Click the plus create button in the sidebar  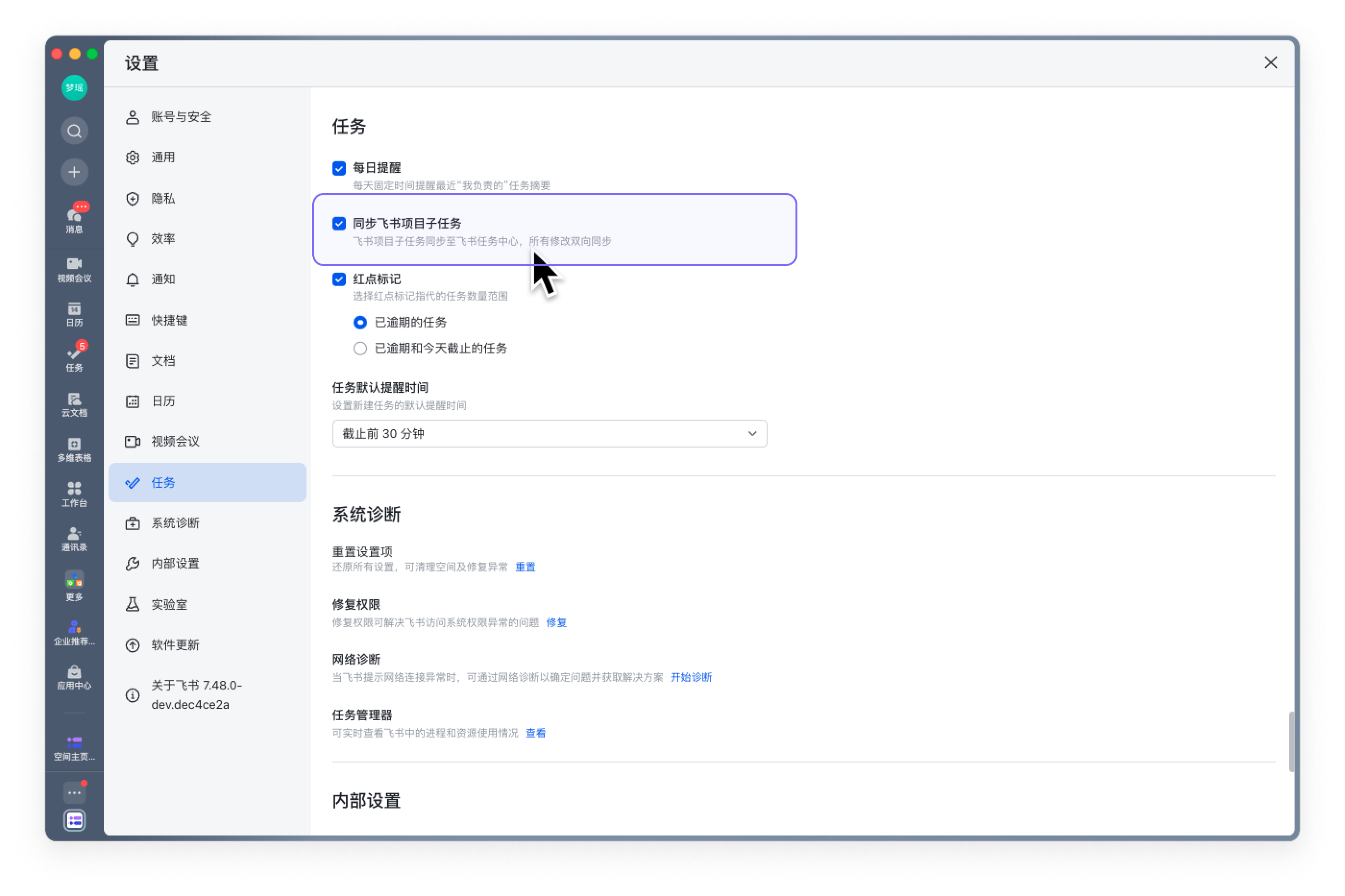[74, 172]
